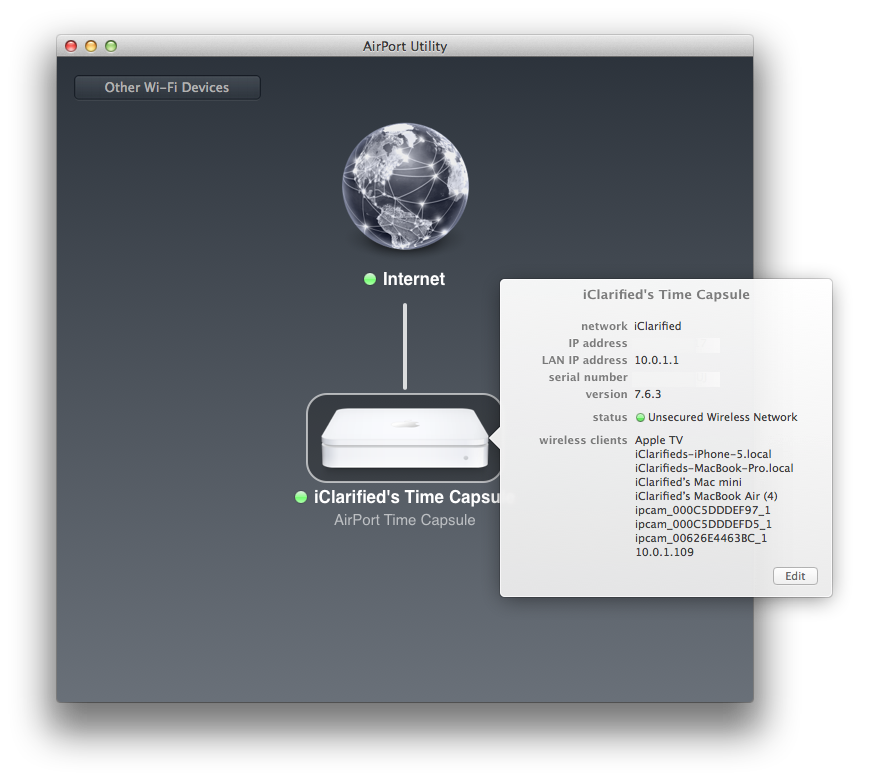Image resolution: width=869 pixels, height=781 pixels.
Task: Choose iClarifieds-MacBook-Pro.local client entry
Action: pyautogui.click(x=714, y=468)
